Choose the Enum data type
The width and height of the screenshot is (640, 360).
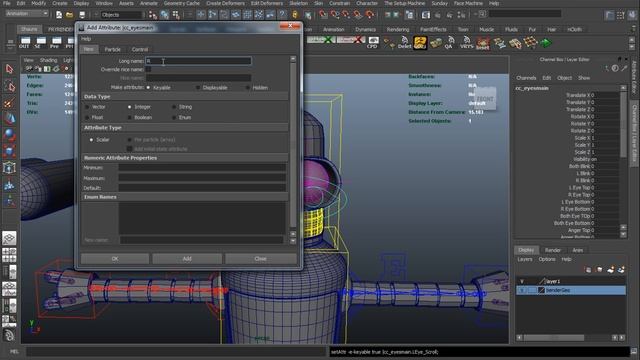tap(174, 118)
